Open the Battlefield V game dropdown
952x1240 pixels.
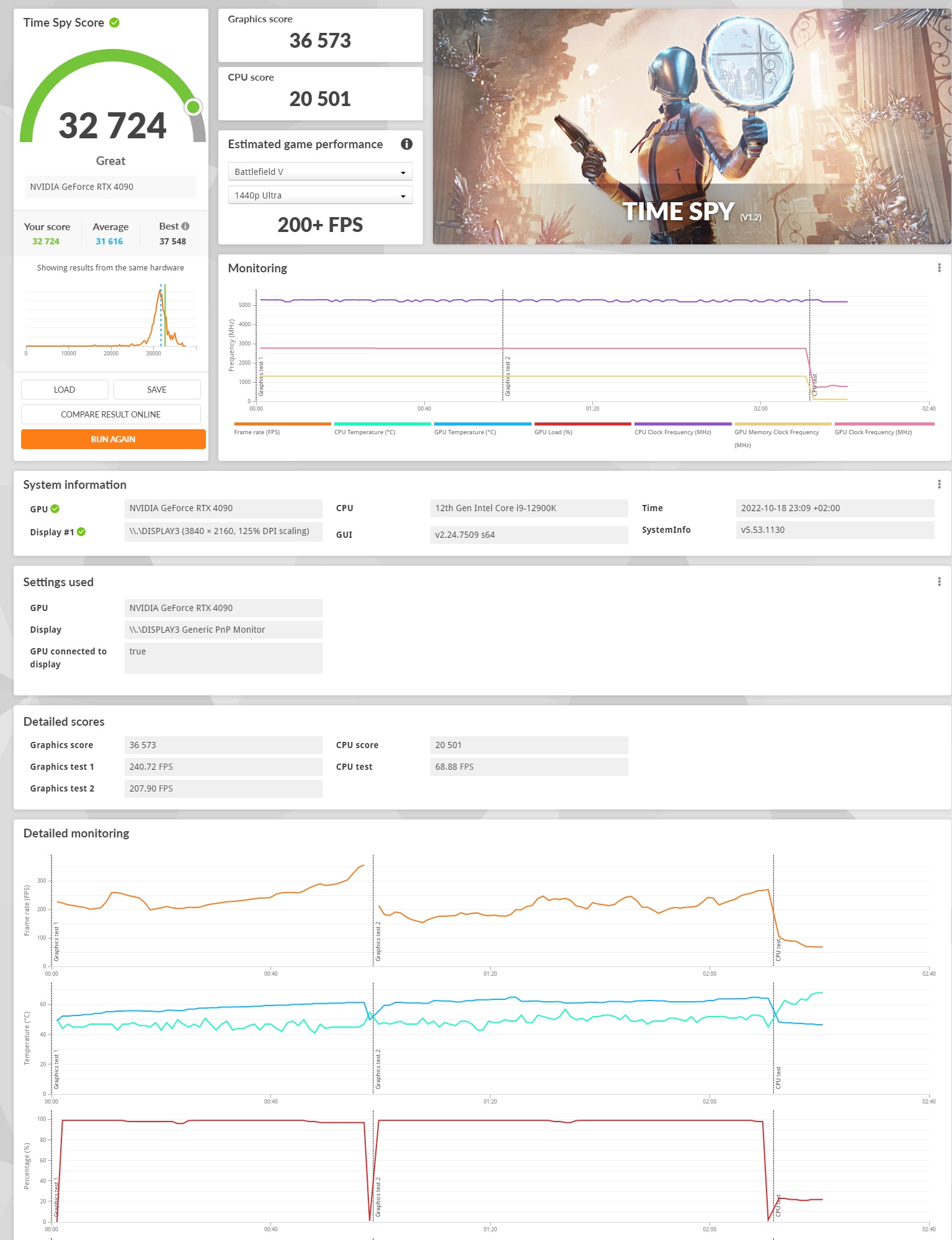pyautogui.click(x=320, y=172)
